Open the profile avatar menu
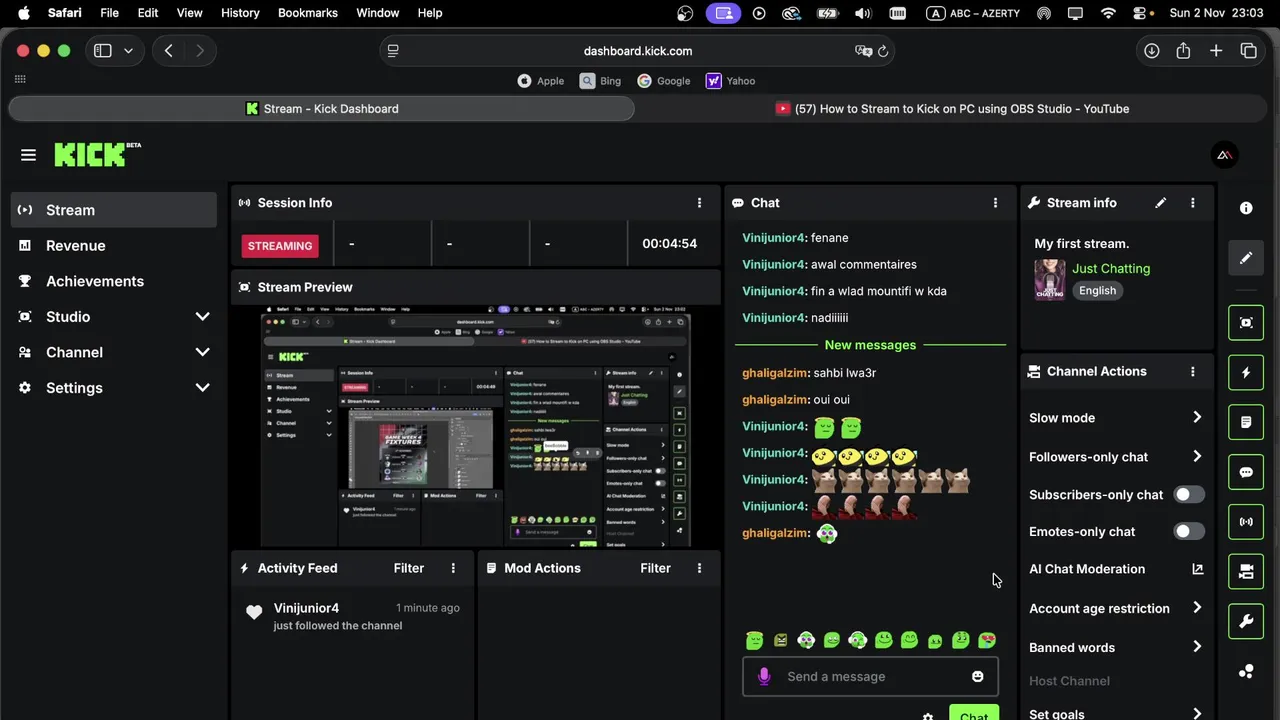This screenshot has width=1280, height=720. [1224, 155]
